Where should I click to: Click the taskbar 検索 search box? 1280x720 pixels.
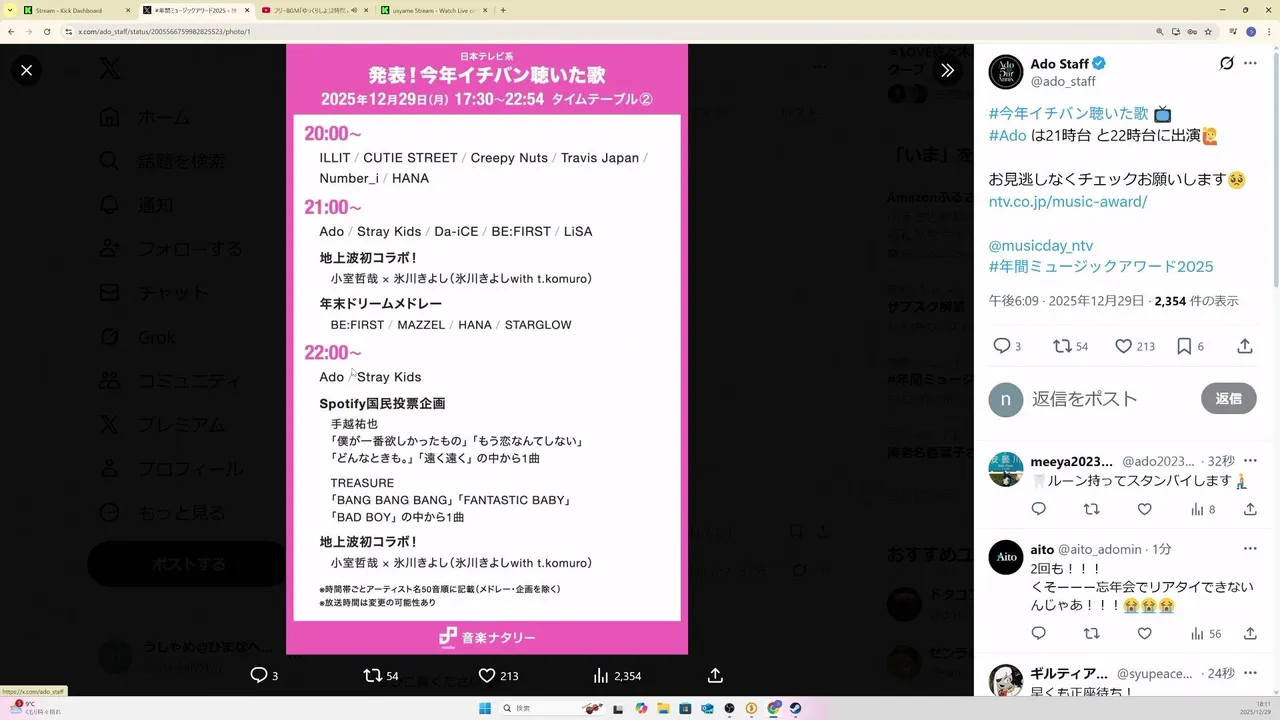[x=552, y=709]
